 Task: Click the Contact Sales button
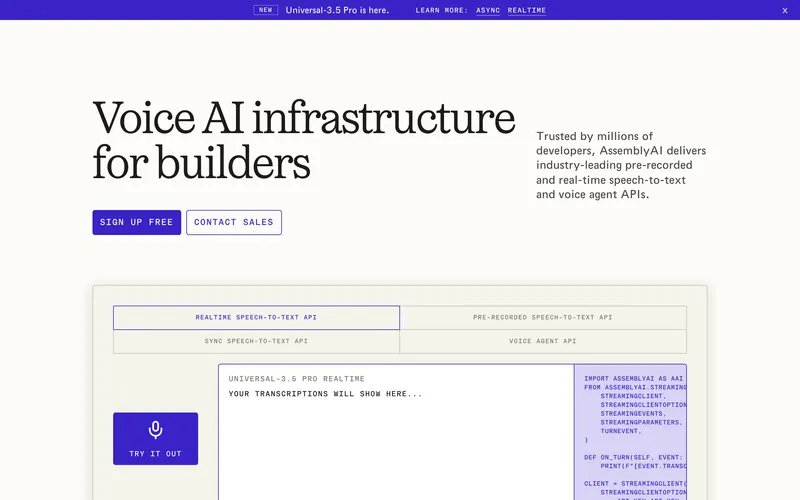pos(234,222)
